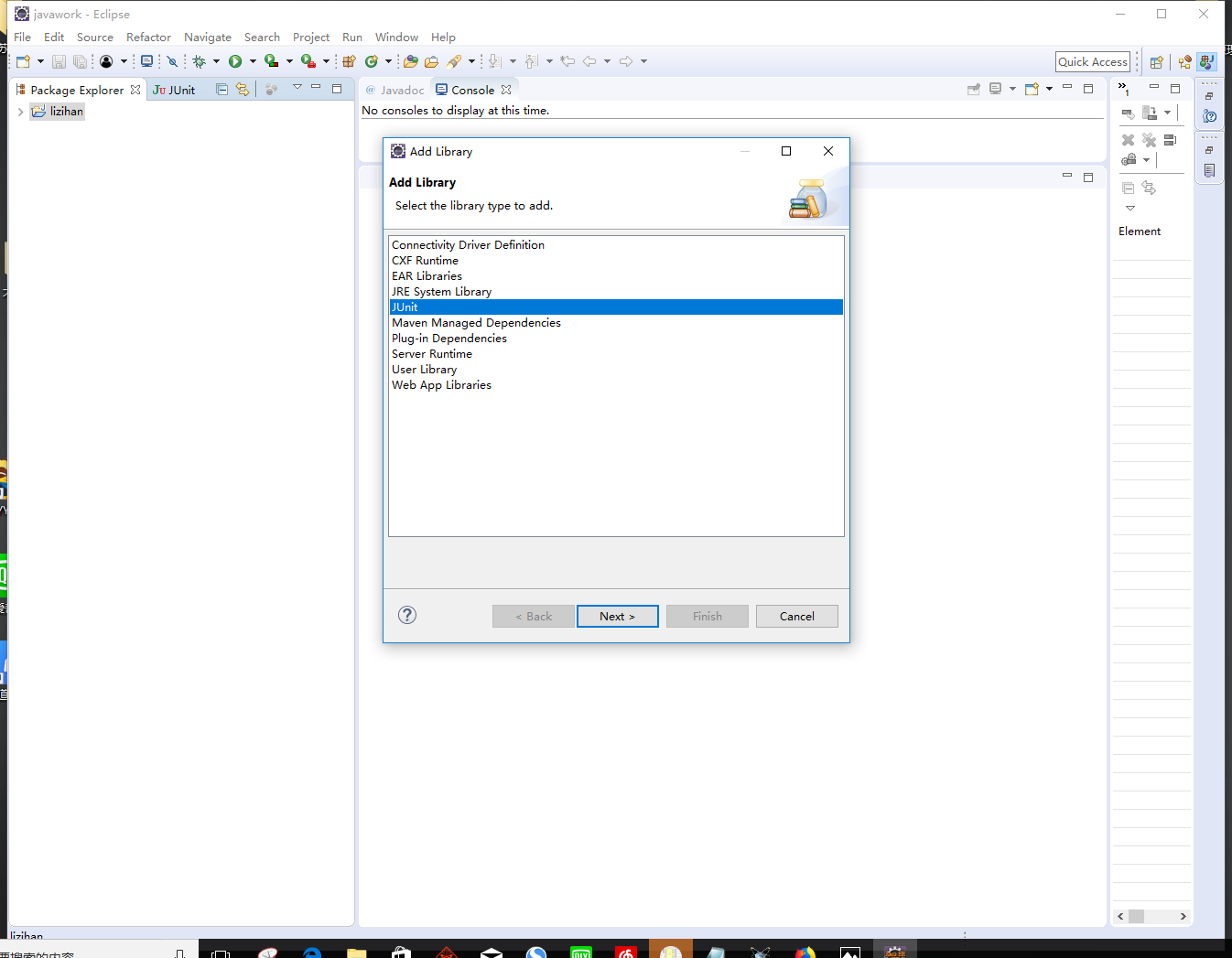The width and height of the screenshot is (1232, 958).
Task: Switch to the Javadoc tab
Action: tap(395, 90)
